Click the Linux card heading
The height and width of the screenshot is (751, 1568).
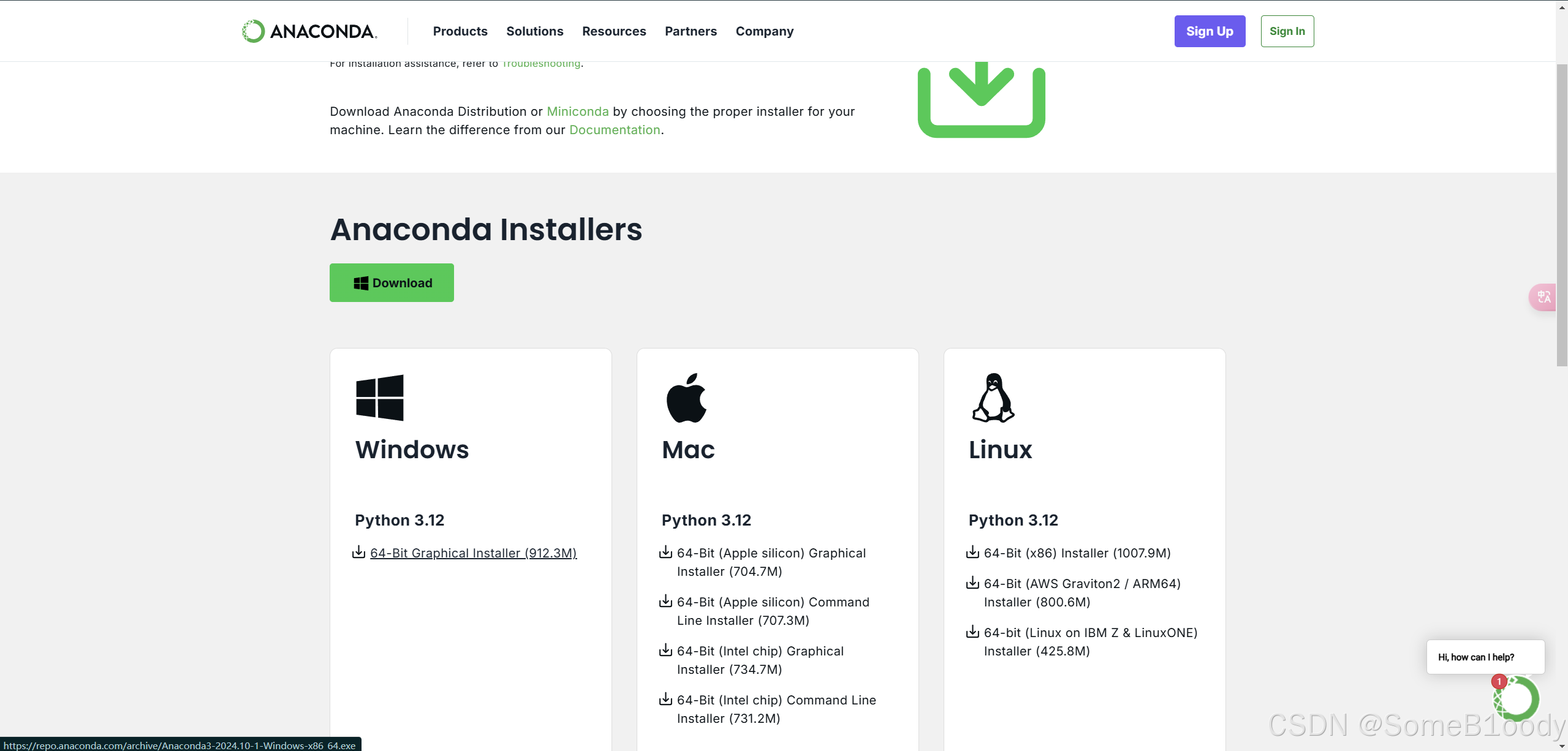click(x=1000, y=450)
